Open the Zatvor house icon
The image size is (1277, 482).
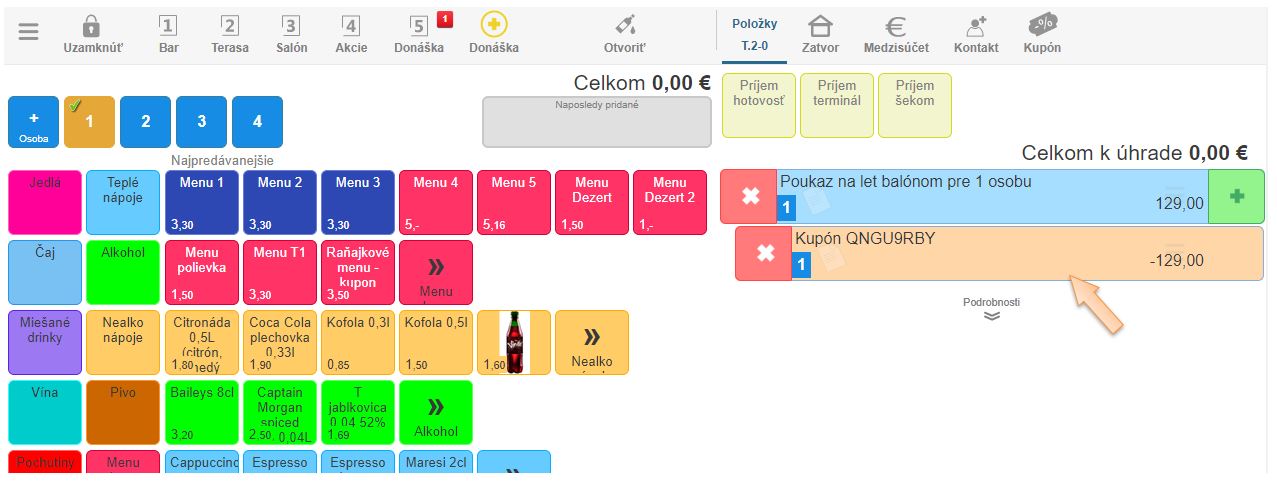[x=820, y=27]
